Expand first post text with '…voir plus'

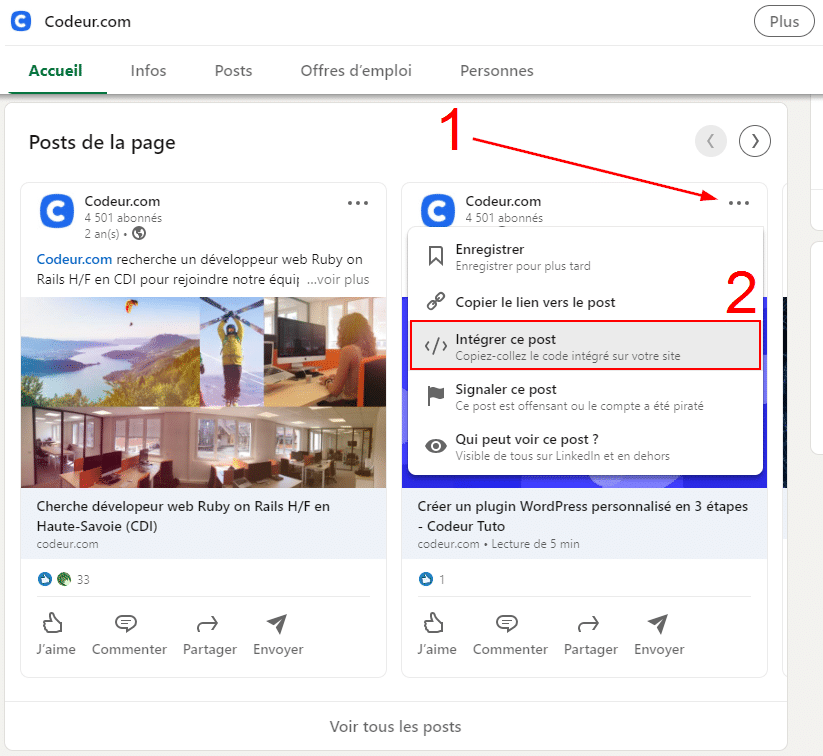point(338,280)
